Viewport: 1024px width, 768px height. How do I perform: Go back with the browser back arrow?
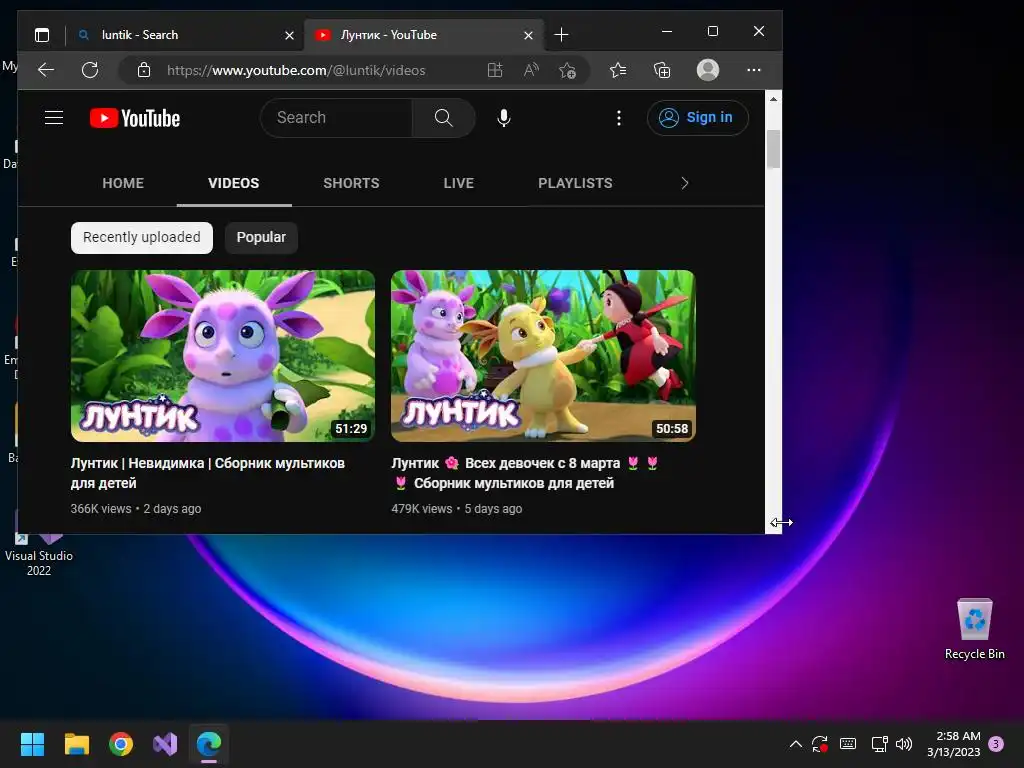[x=46, y=70]
